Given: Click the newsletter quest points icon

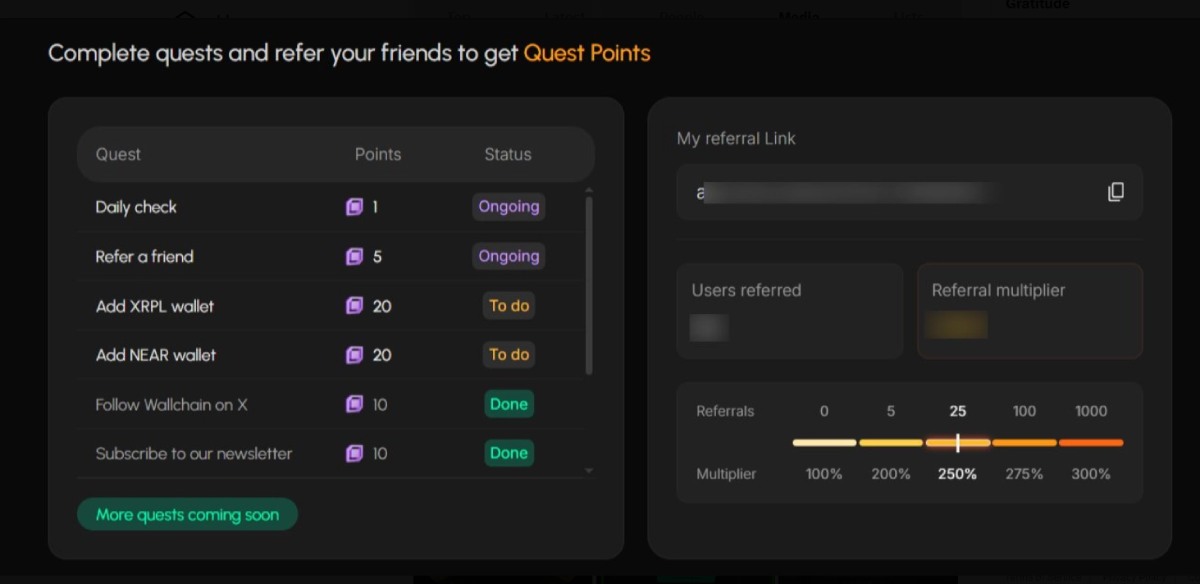Looking at the screenshot, I should 354,454.
